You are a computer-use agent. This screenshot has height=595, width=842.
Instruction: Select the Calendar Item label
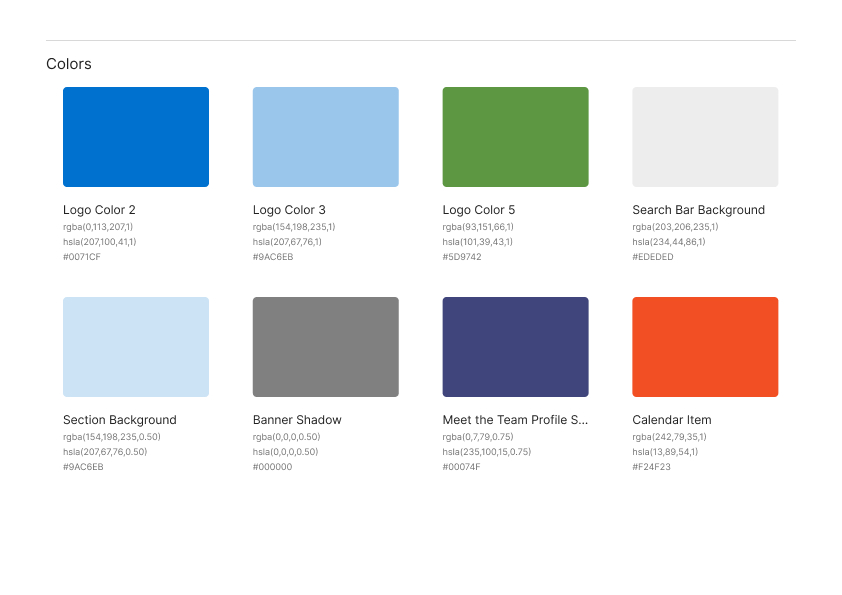(x=672, y=420)
